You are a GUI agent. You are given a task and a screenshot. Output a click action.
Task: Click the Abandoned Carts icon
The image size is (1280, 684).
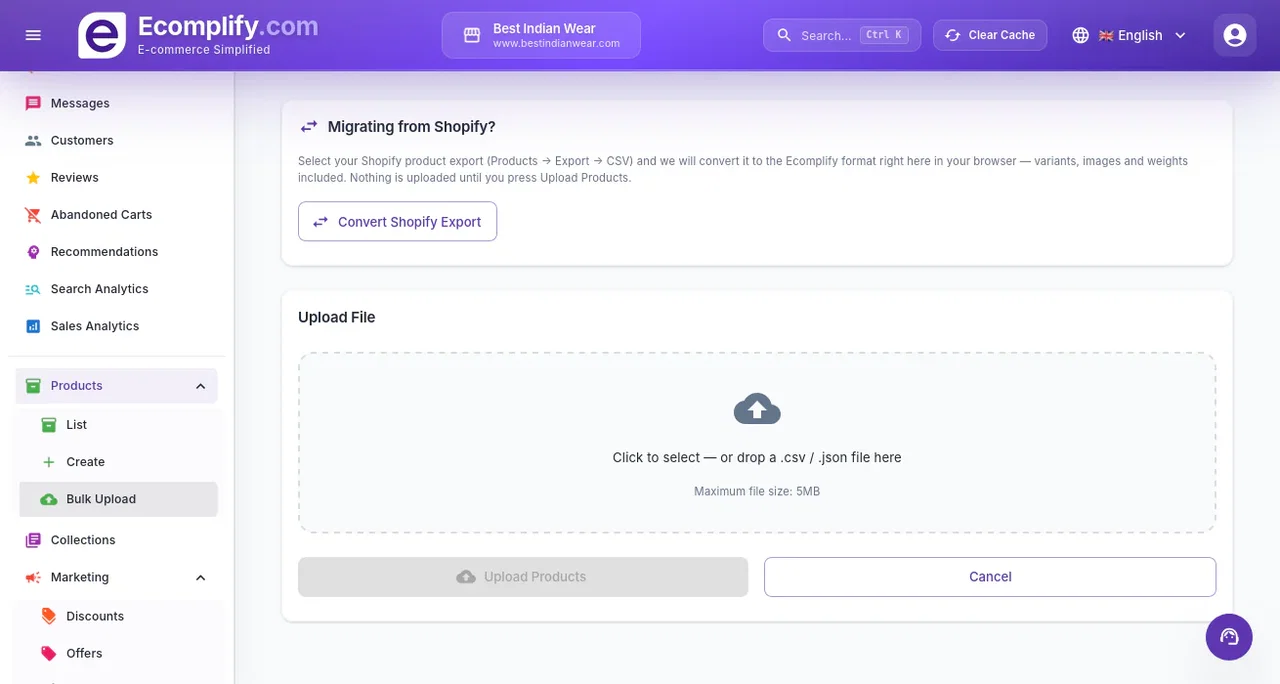click(33, 214)
